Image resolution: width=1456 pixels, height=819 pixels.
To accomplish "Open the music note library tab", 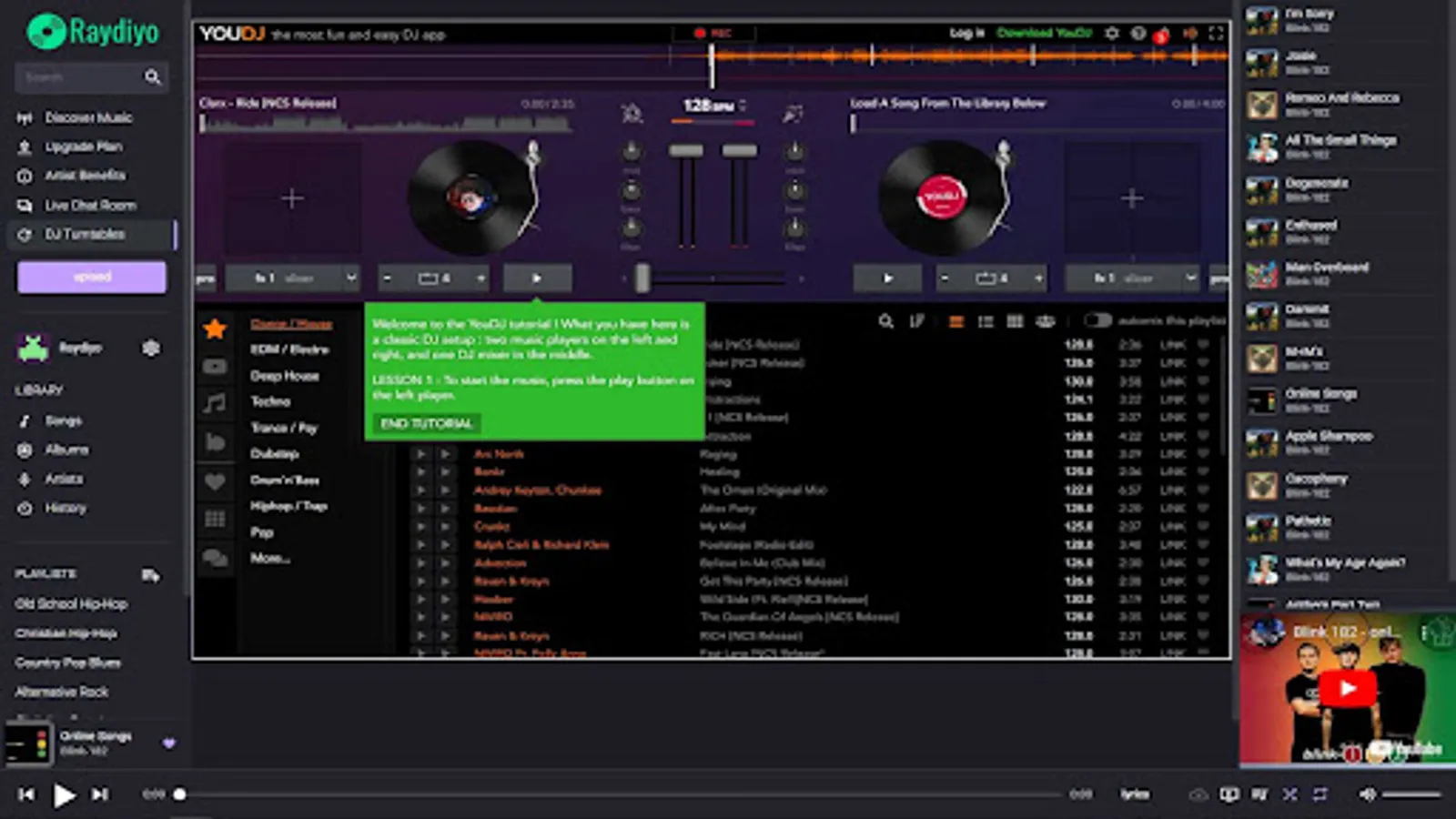I will (215, 403).
